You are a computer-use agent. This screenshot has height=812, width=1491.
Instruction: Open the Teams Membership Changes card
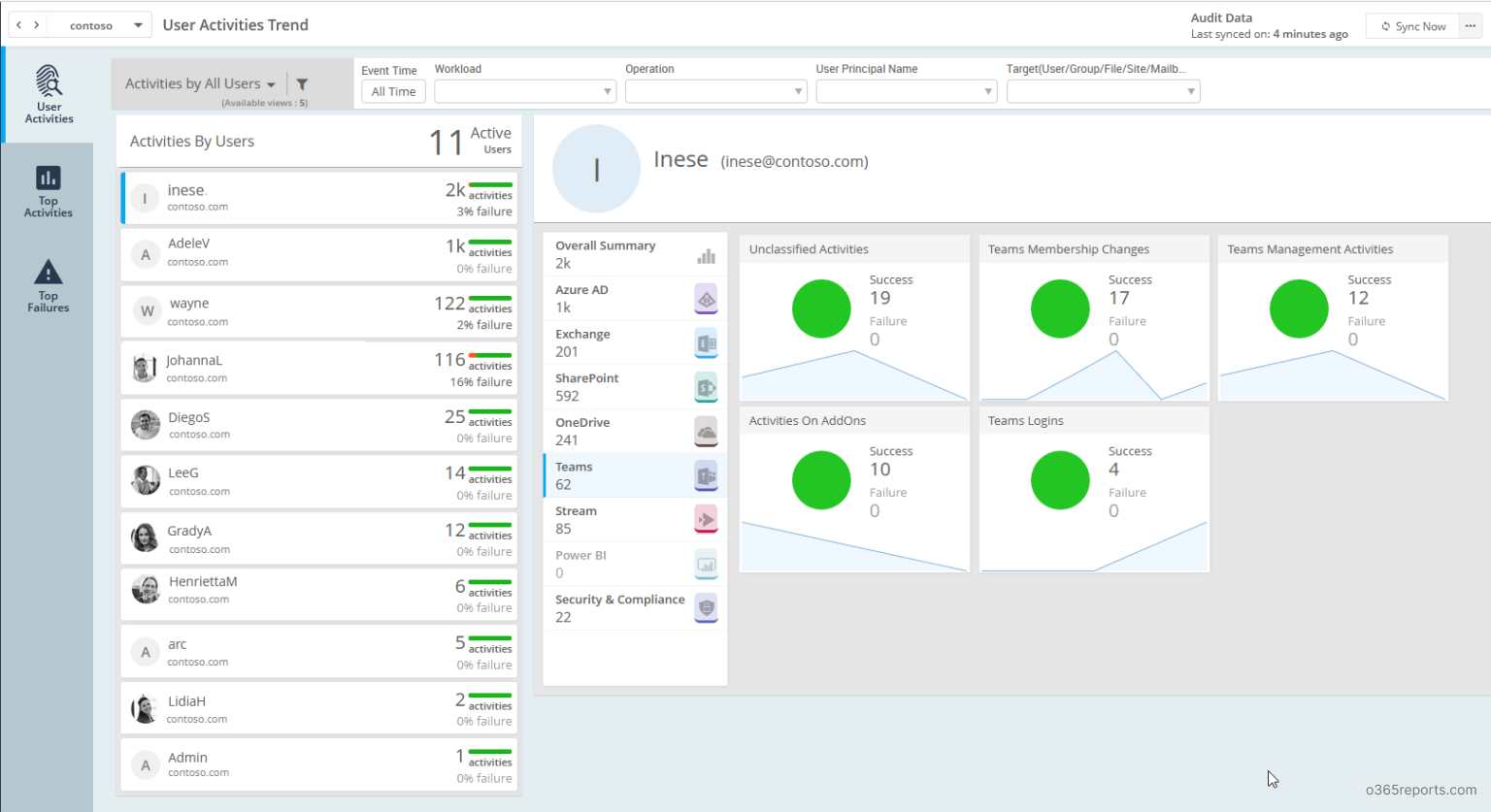1094,318
